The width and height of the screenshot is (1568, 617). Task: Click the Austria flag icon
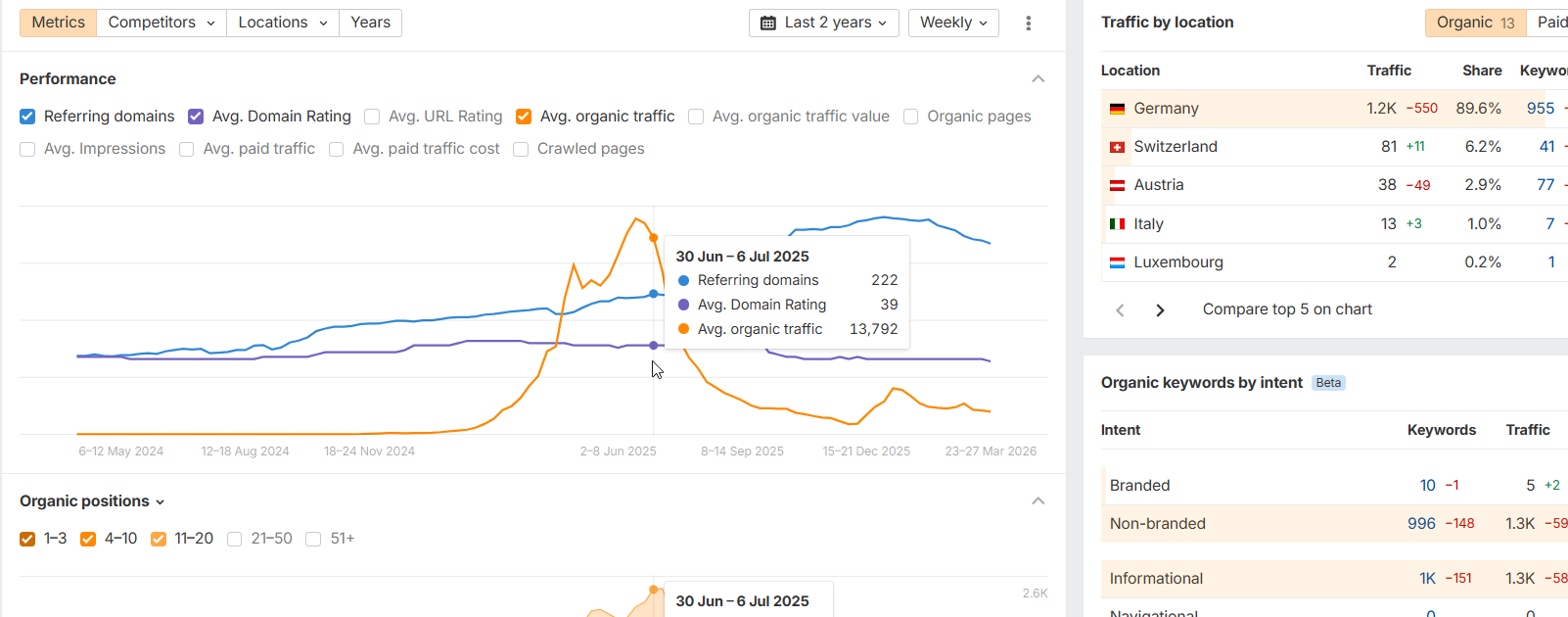[x=1117, y=185]
